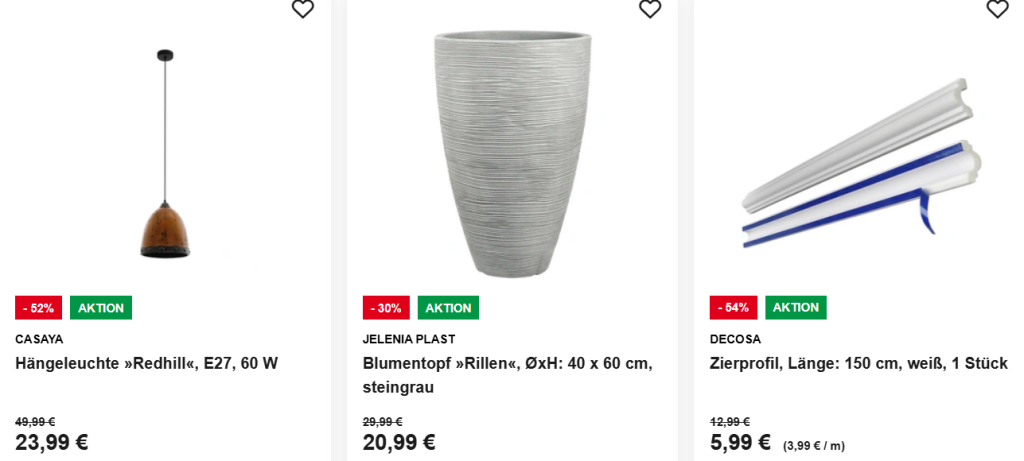This screenshot has height=461, width=1024.
Task: Click the 20,99 € flower pot price
Action: [399, 442]
